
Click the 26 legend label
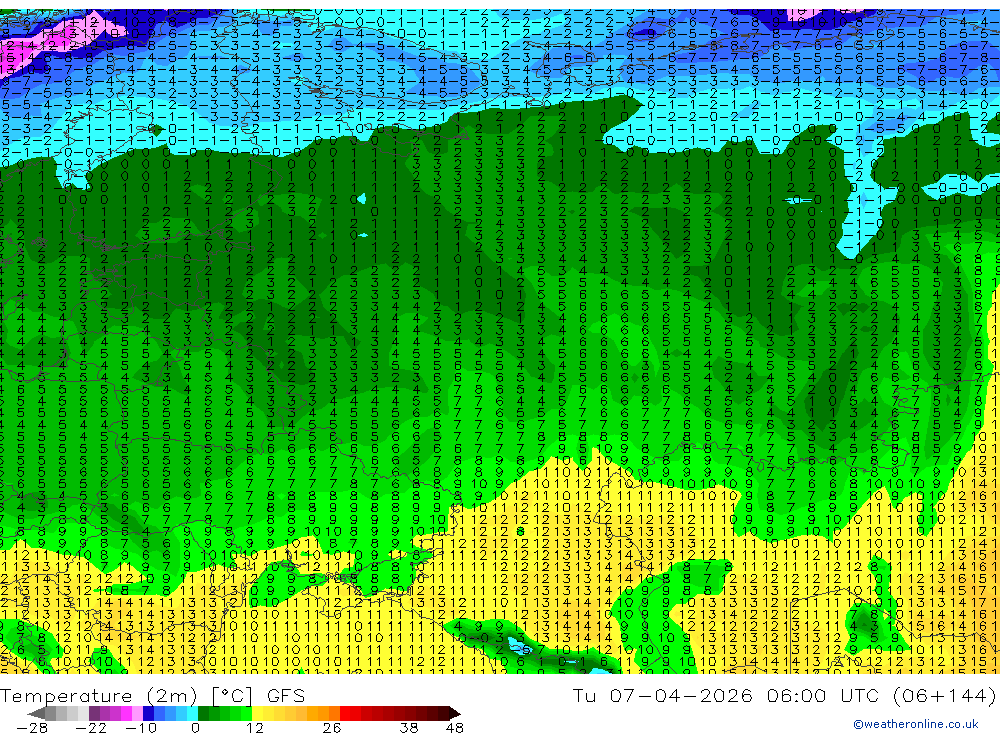(x=331, y=728)
